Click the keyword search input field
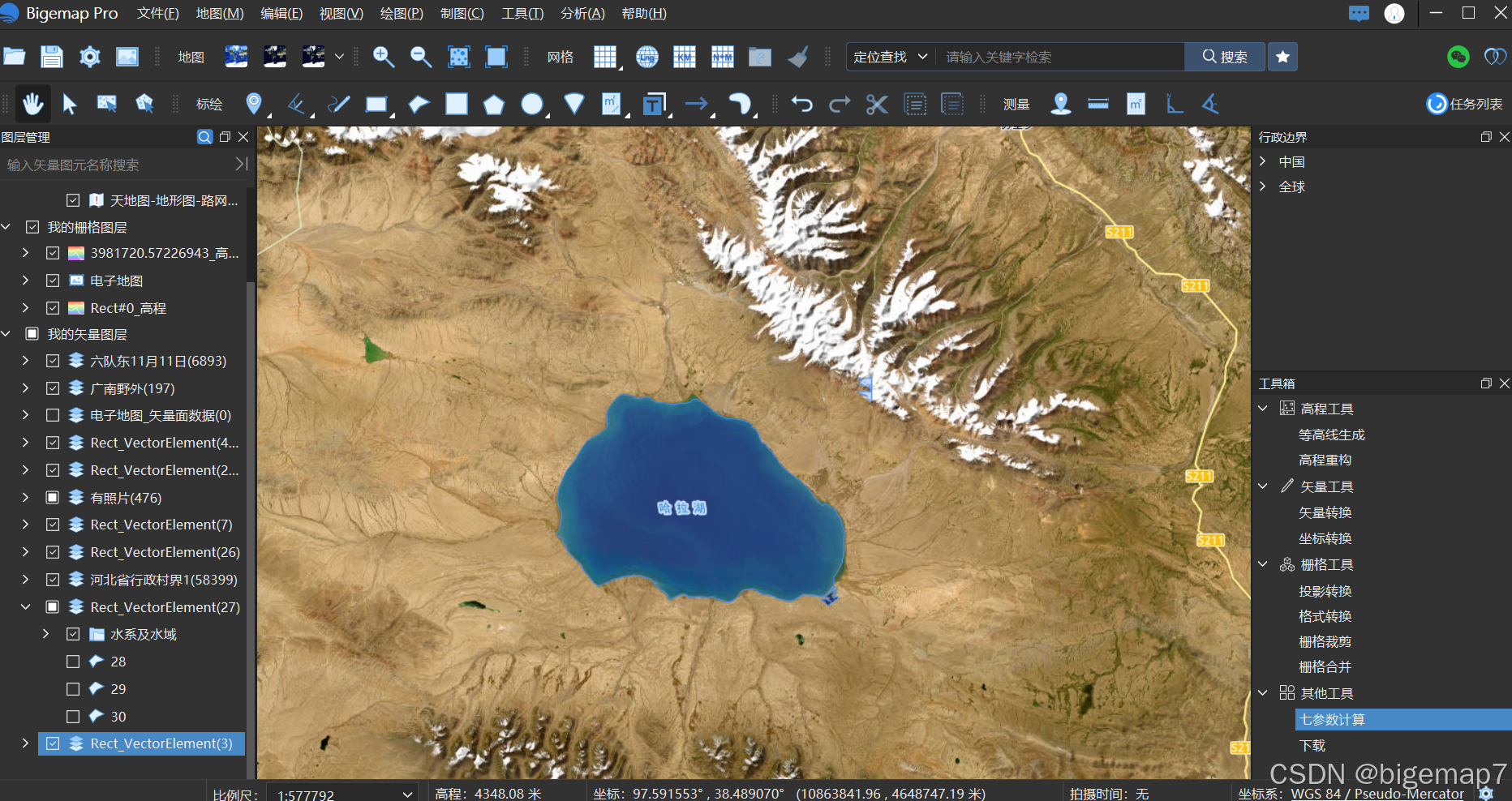The image size is (1512, 801). point(1059,57)
